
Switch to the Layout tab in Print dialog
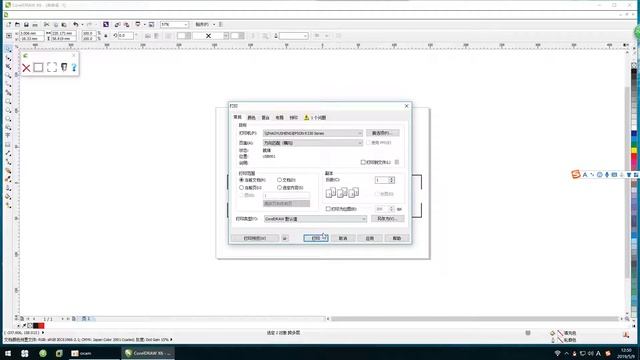(280, 118)
